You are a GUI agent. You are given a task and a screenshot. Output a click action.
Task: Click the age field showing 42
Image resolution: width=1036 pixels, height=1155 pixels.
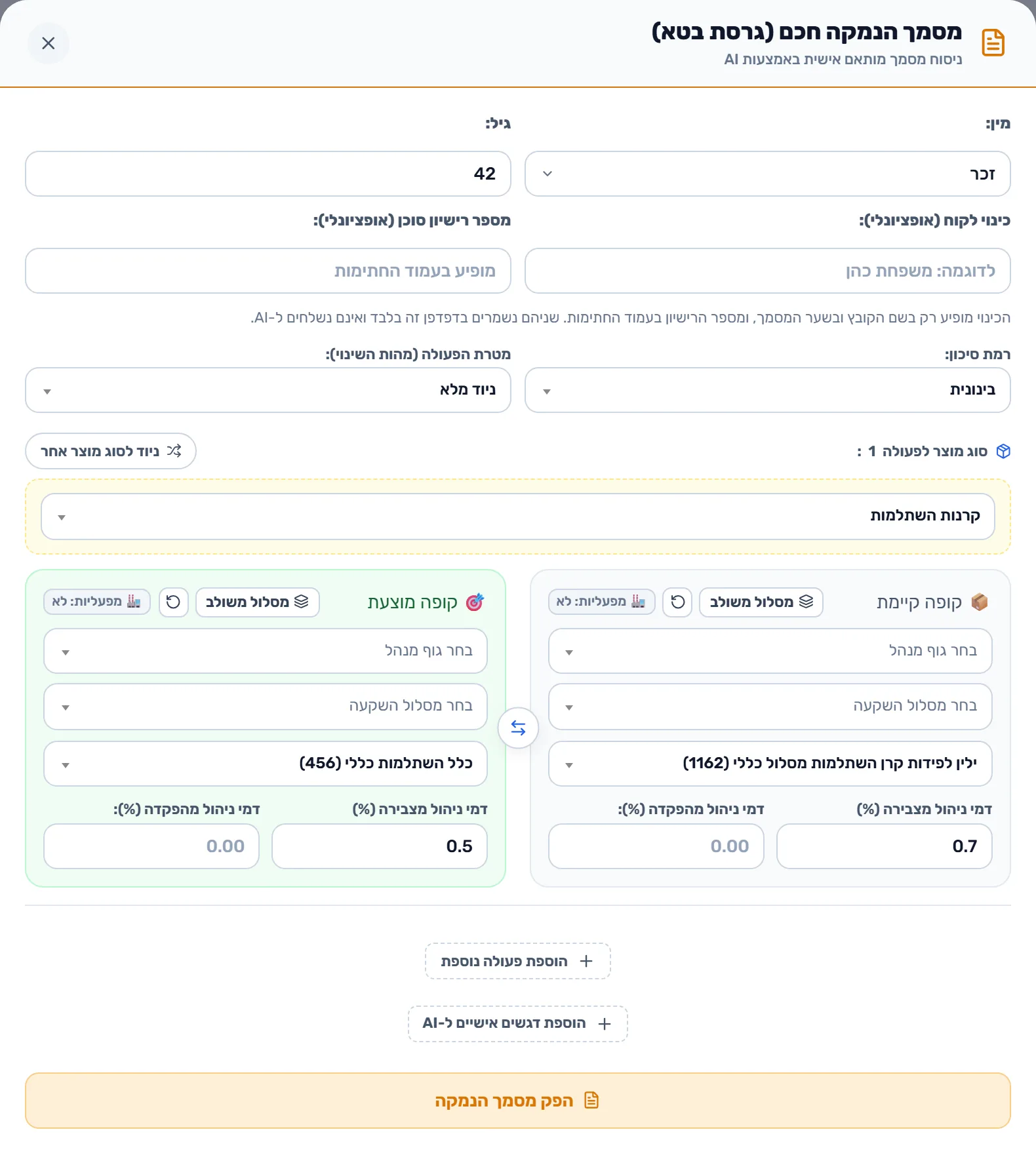pos(268,174)
